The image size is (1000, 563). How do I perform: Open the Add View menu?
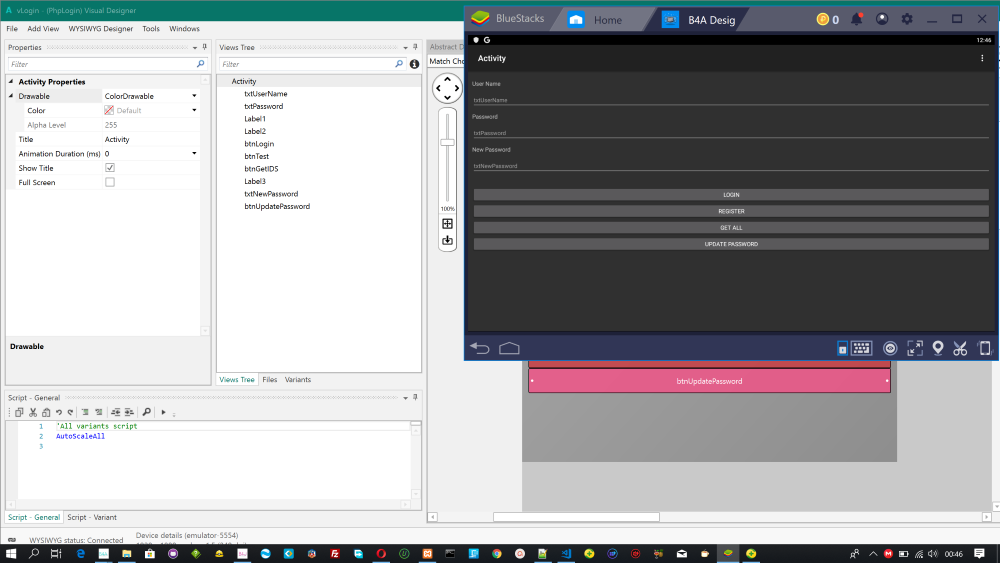[x=43, y=29]
